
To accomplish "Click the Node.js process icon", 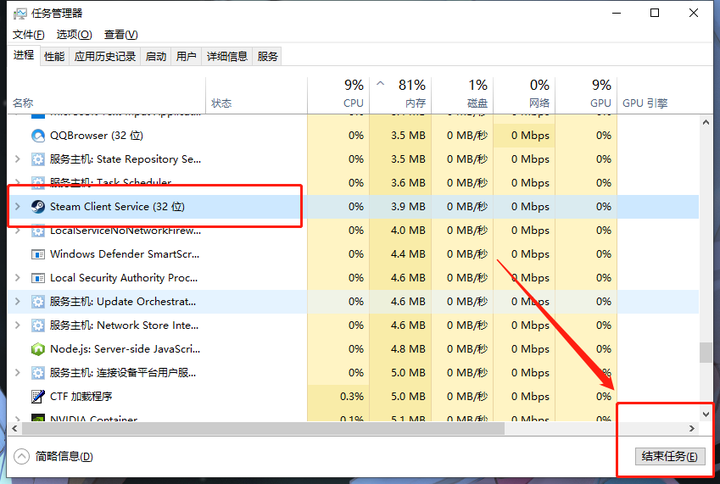I will [38, 349].
